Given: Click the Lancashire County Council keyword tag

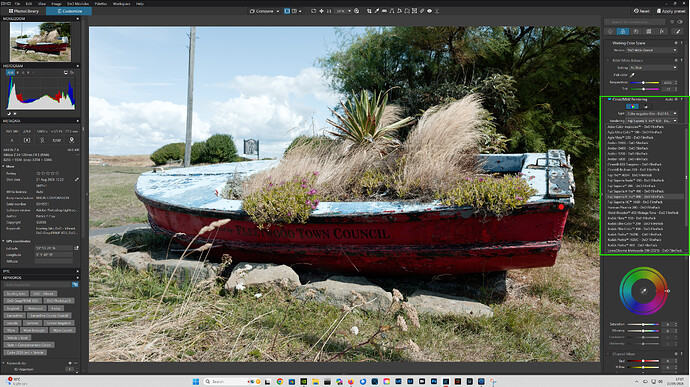Looking at the screenshot, I should pos(48,315).
